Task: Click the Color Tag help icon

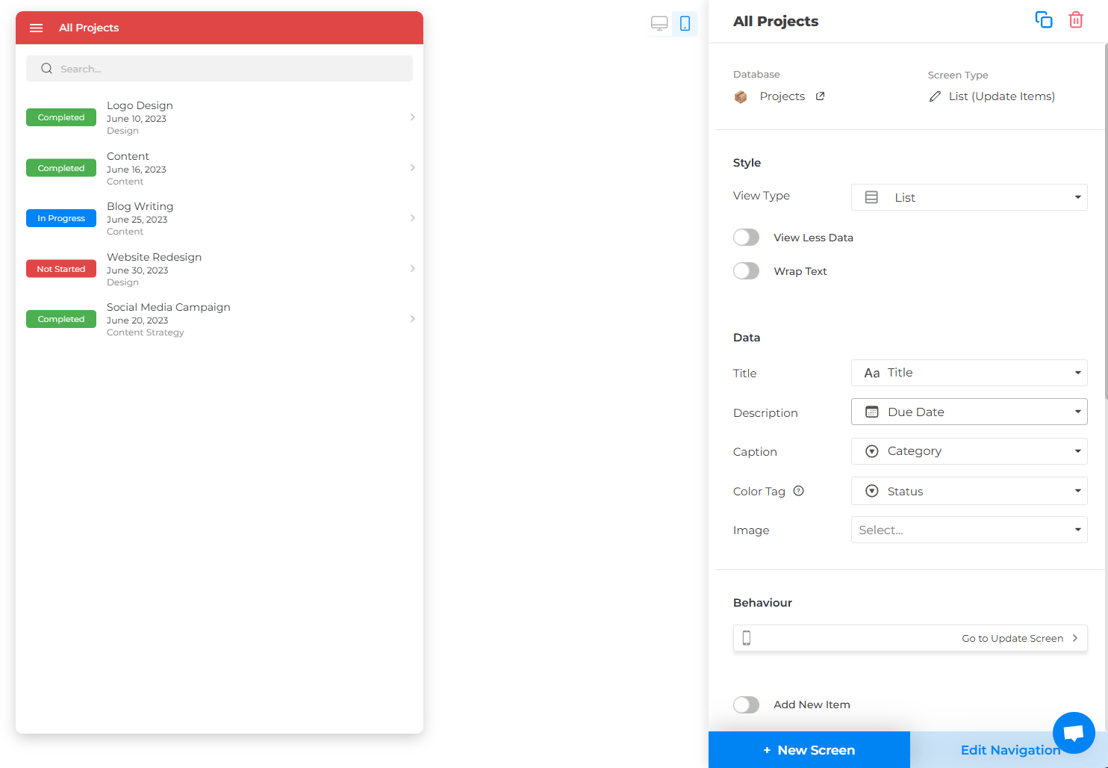Action: (798, 490)
